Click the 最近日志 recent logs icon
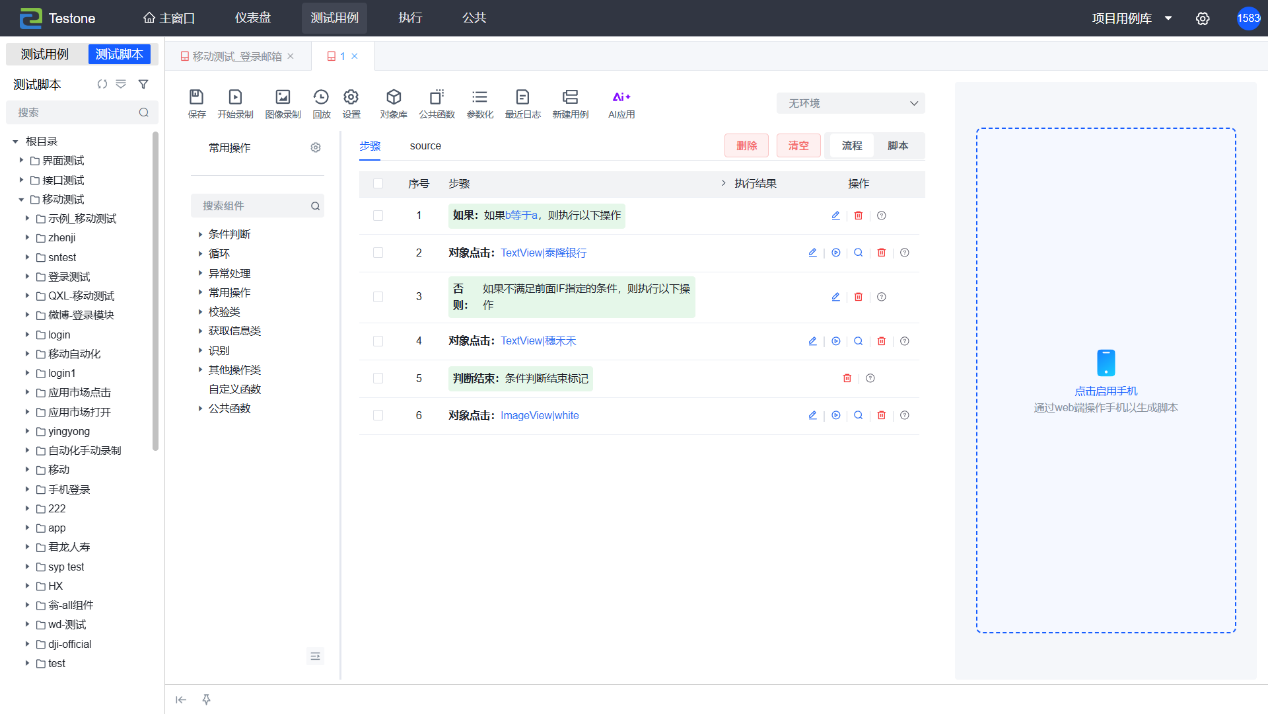 522,98
